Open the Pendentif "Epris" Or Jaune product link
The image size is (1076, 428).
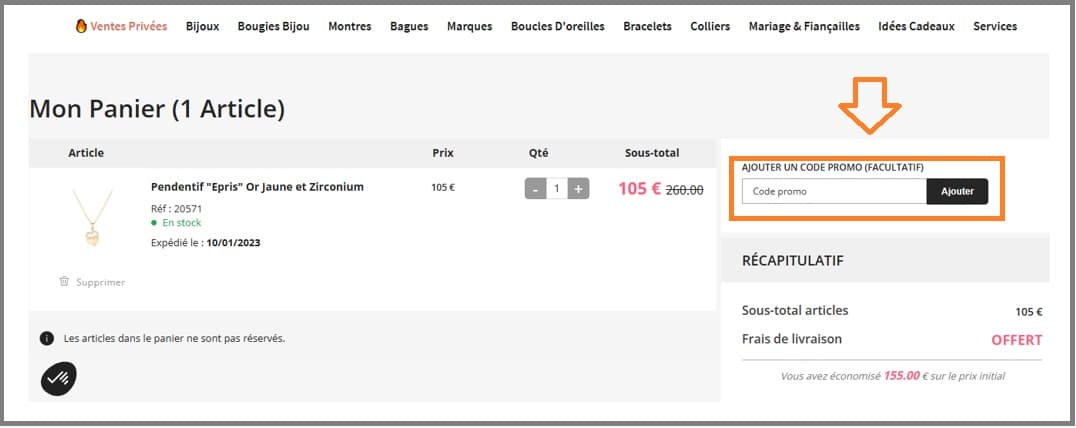[257, 187]
